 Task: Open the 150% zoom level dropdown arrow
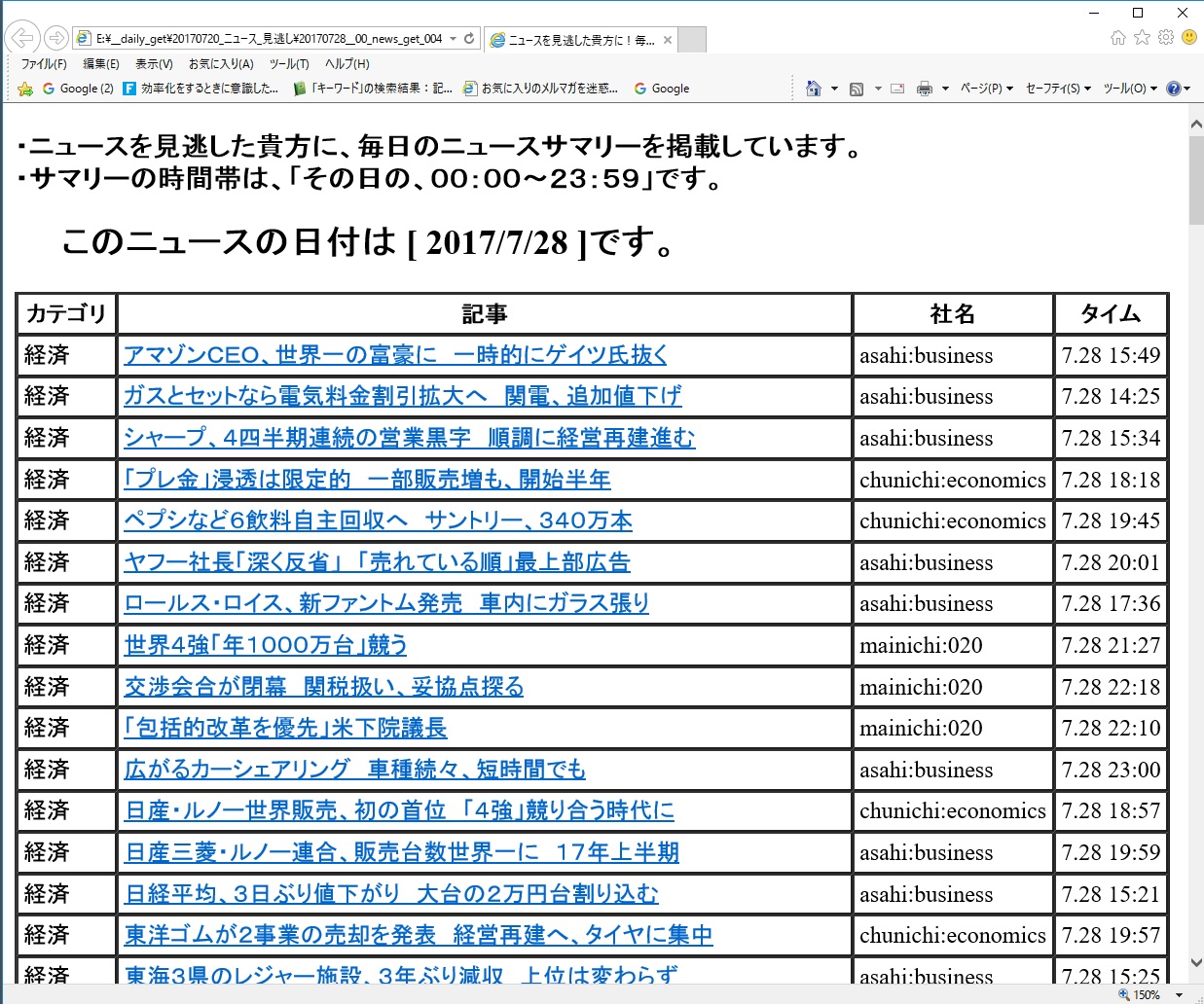(1180, 995)
